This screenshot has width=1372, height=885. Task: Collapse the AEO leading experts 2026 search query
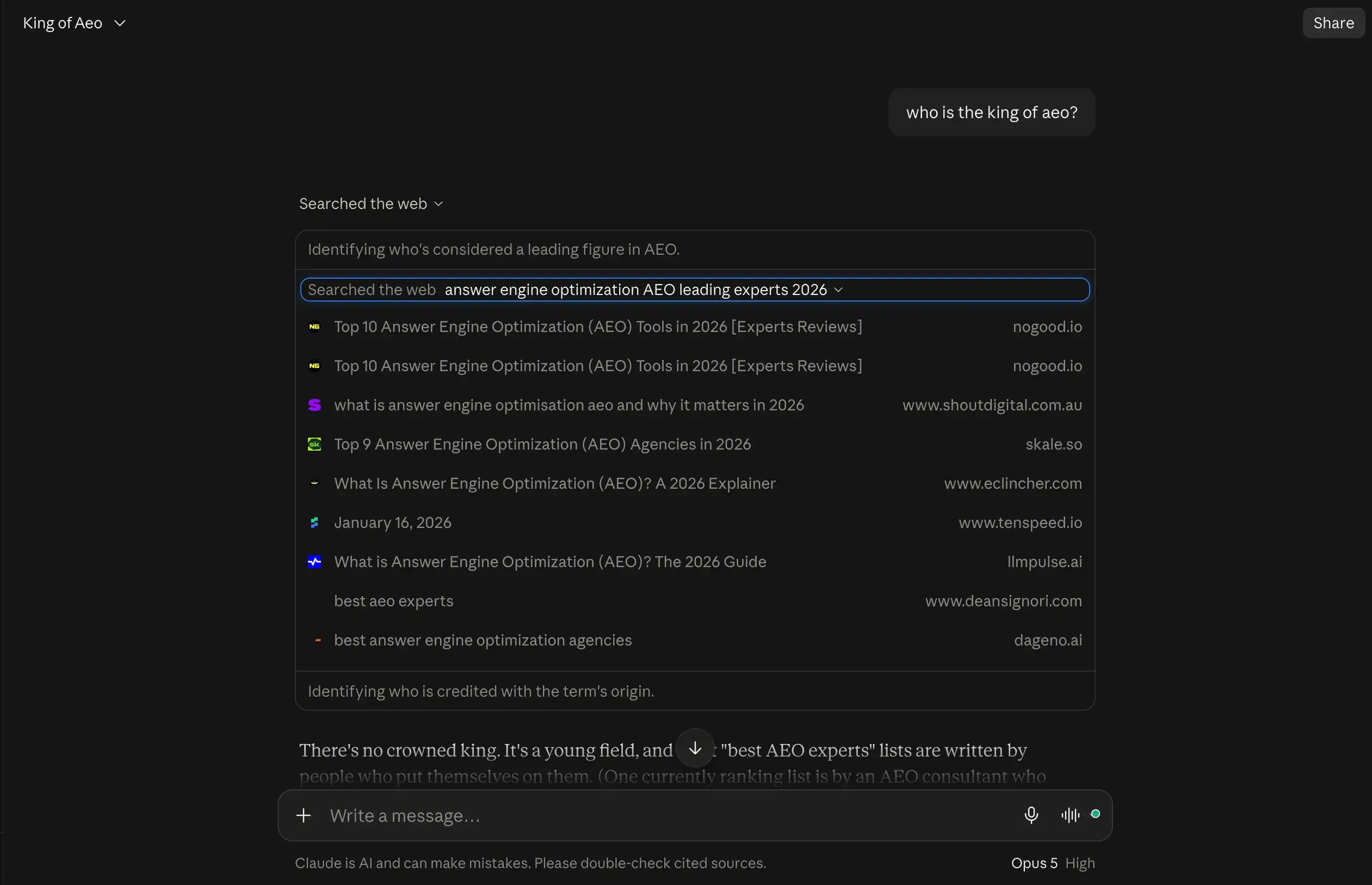click(694, 290)
